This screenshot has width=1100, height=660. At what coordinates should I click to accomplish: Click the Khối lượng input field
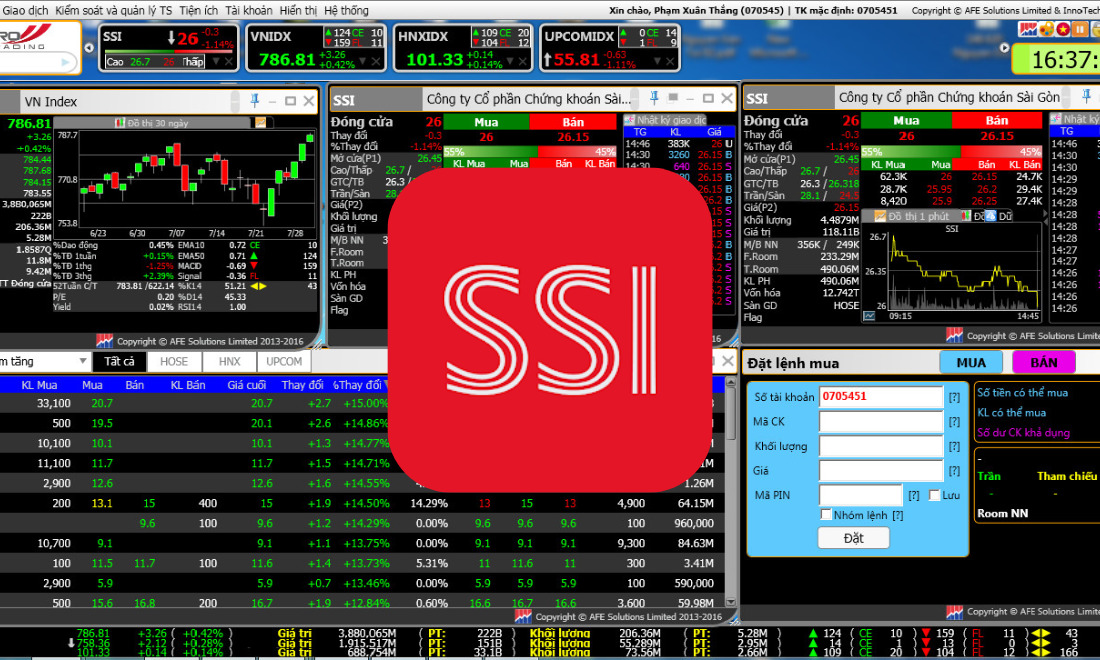[881, 446]
